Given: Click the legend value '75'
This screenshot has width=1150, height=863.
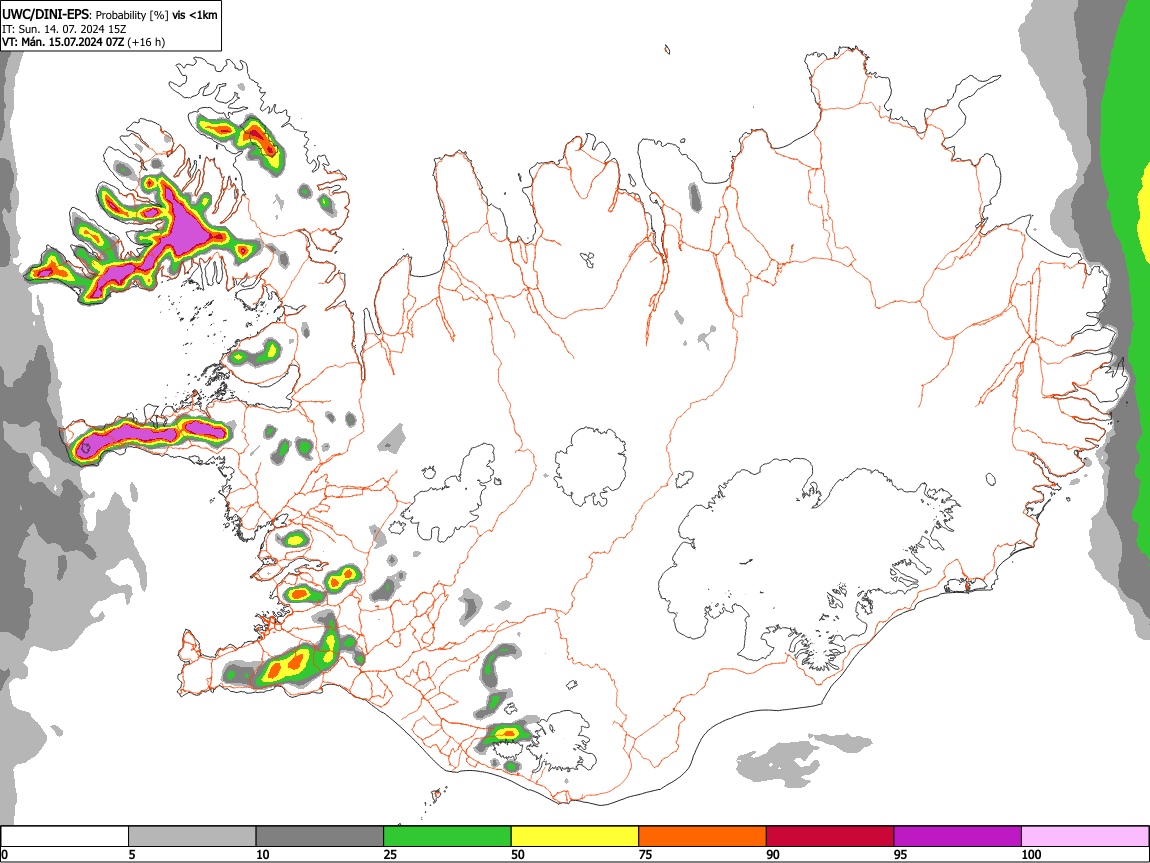Looking at the screenshot, I should 645,854.
